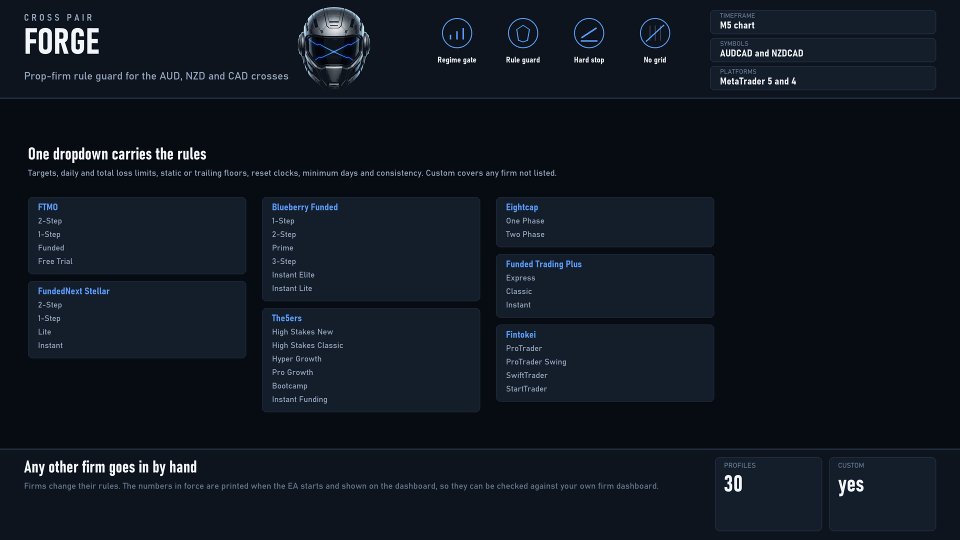
Task: Select 'Classic' under Funded Trading Plus
Action: pyautogui.click(x=519, y=291)
